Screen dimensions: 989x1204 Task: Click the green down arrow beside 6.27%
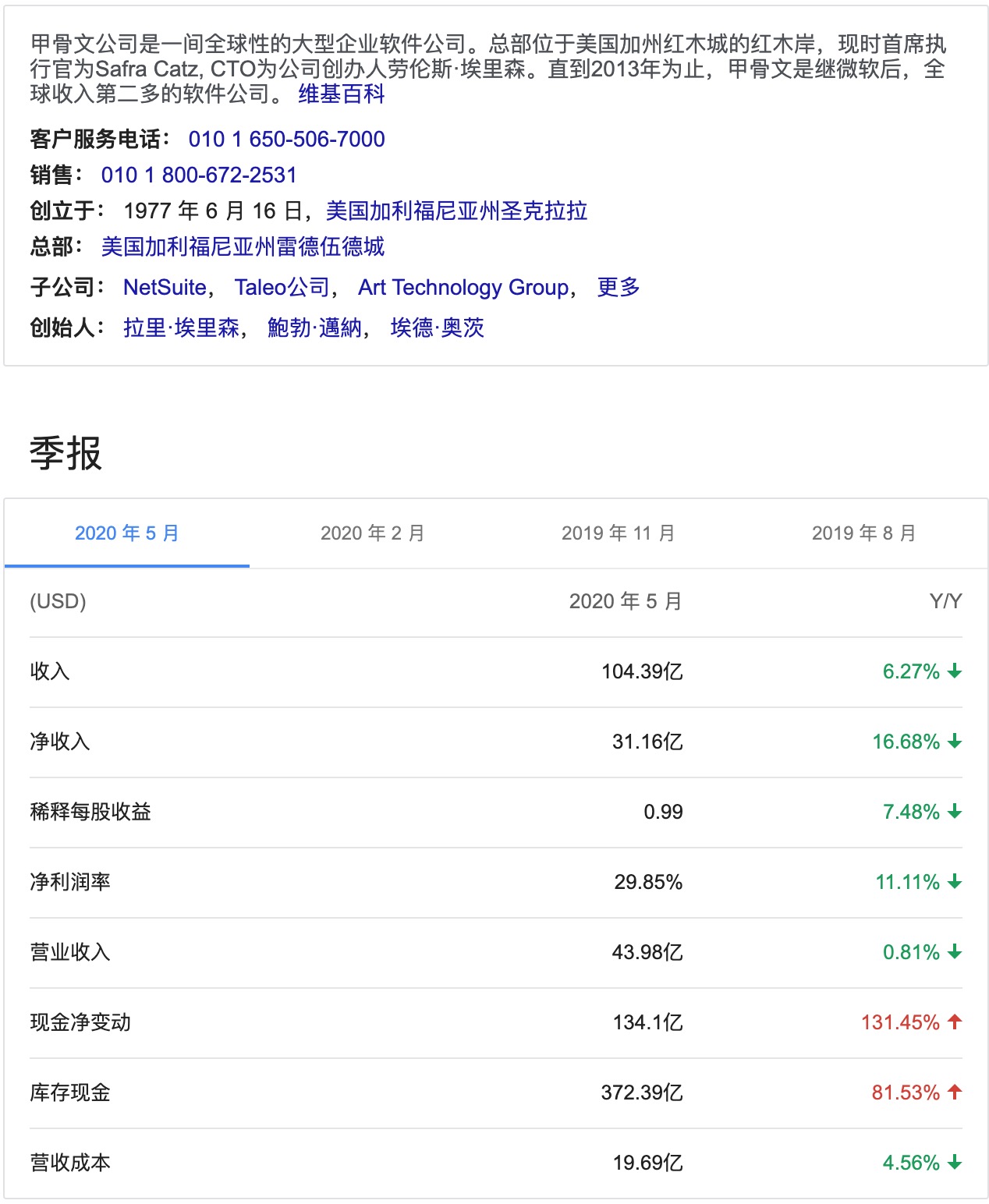955,671
